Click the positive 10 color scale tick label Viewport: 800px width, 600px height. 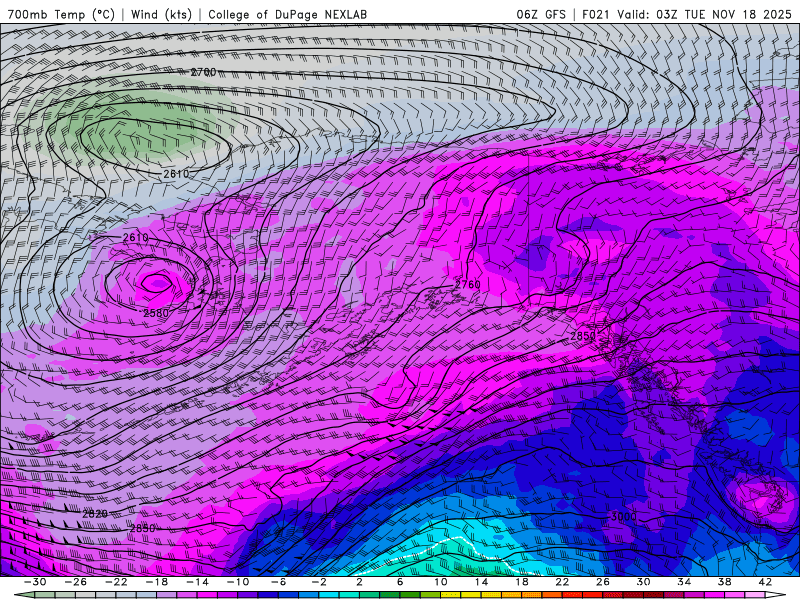[x=440, y=582]
